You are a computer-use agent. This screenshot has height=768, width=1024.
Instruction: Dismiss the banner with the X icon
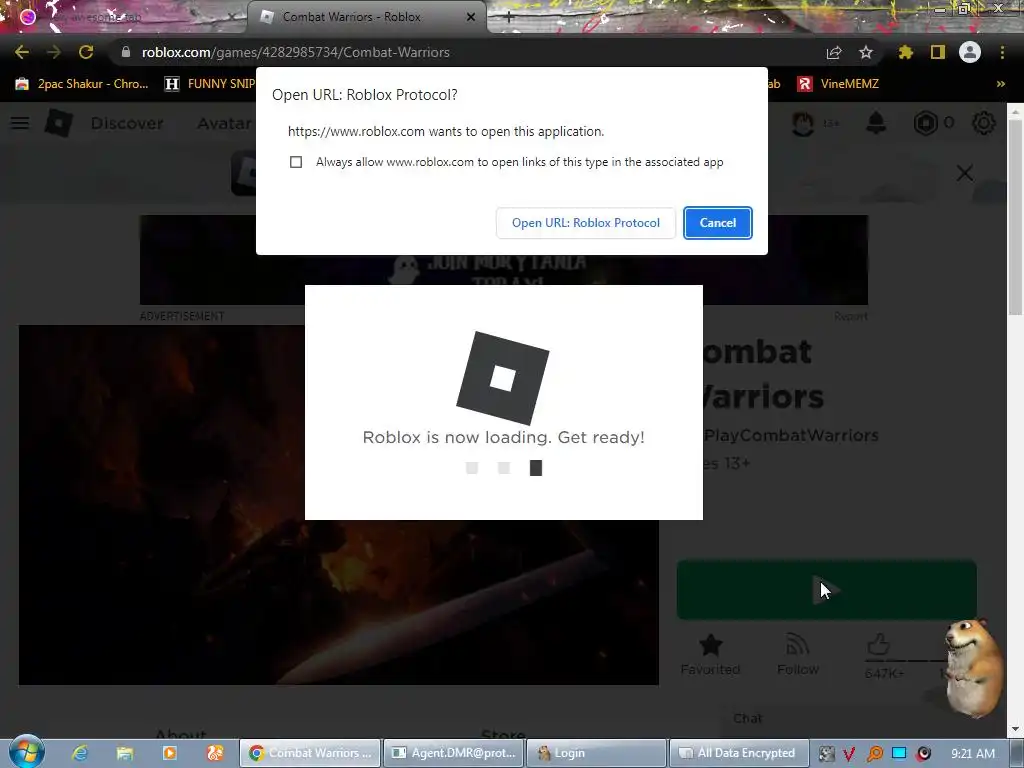point(965,173)
